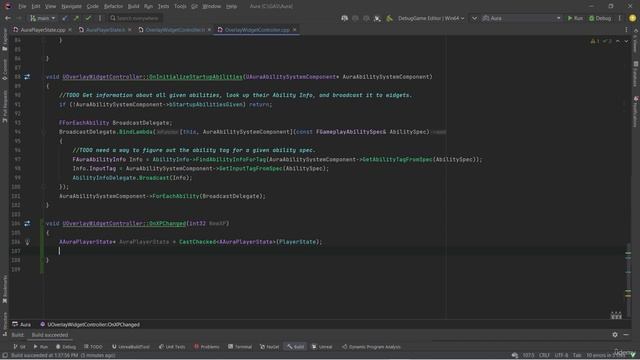Open the Debug tool window
This screenshot has width=640, height=360.
pos(66,347)
